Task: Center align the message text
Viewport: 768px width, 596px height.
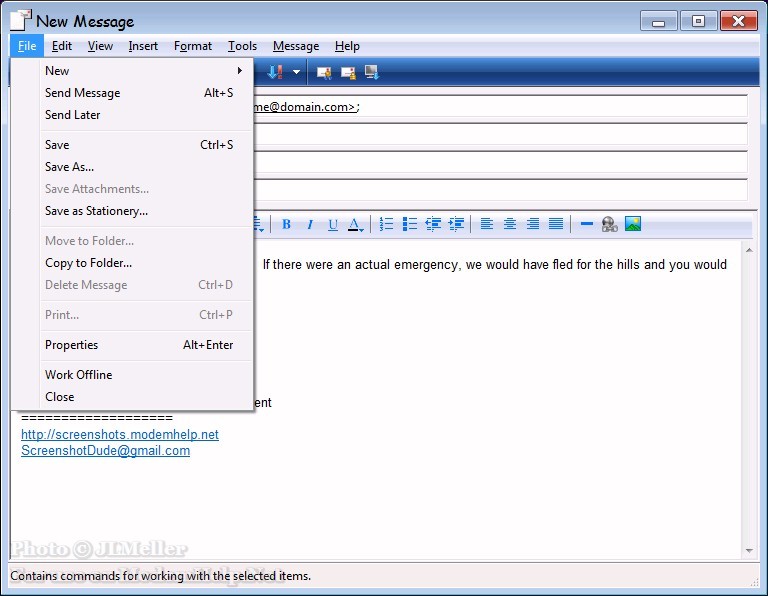Action: pos(510,224)
